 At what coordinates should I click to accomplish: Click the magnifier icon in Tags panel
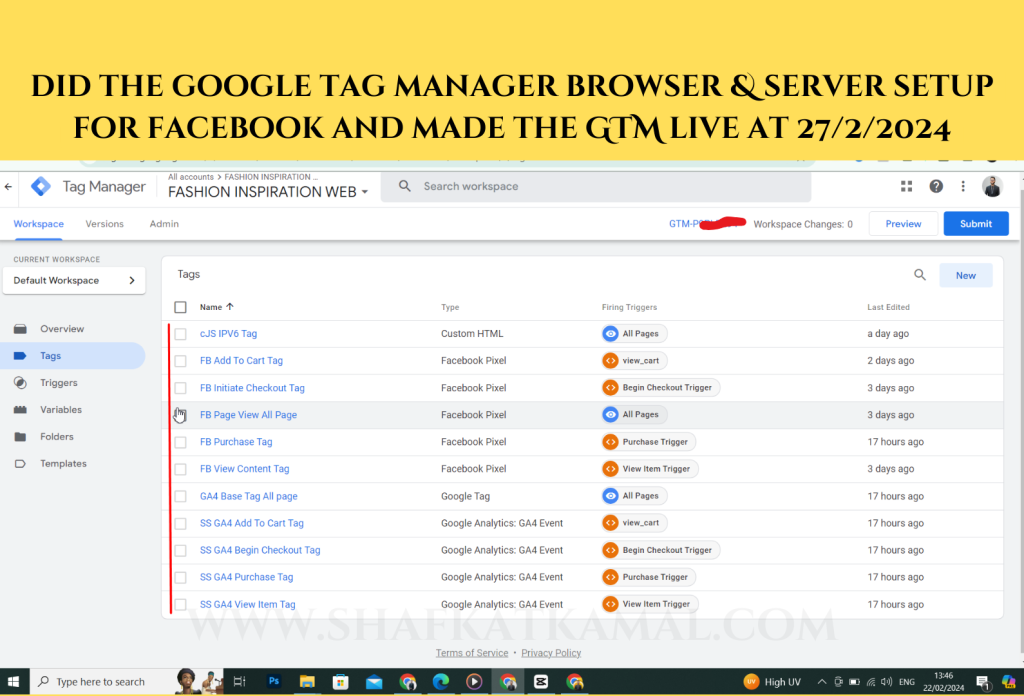pyautogui.click(x=920, y=275)
